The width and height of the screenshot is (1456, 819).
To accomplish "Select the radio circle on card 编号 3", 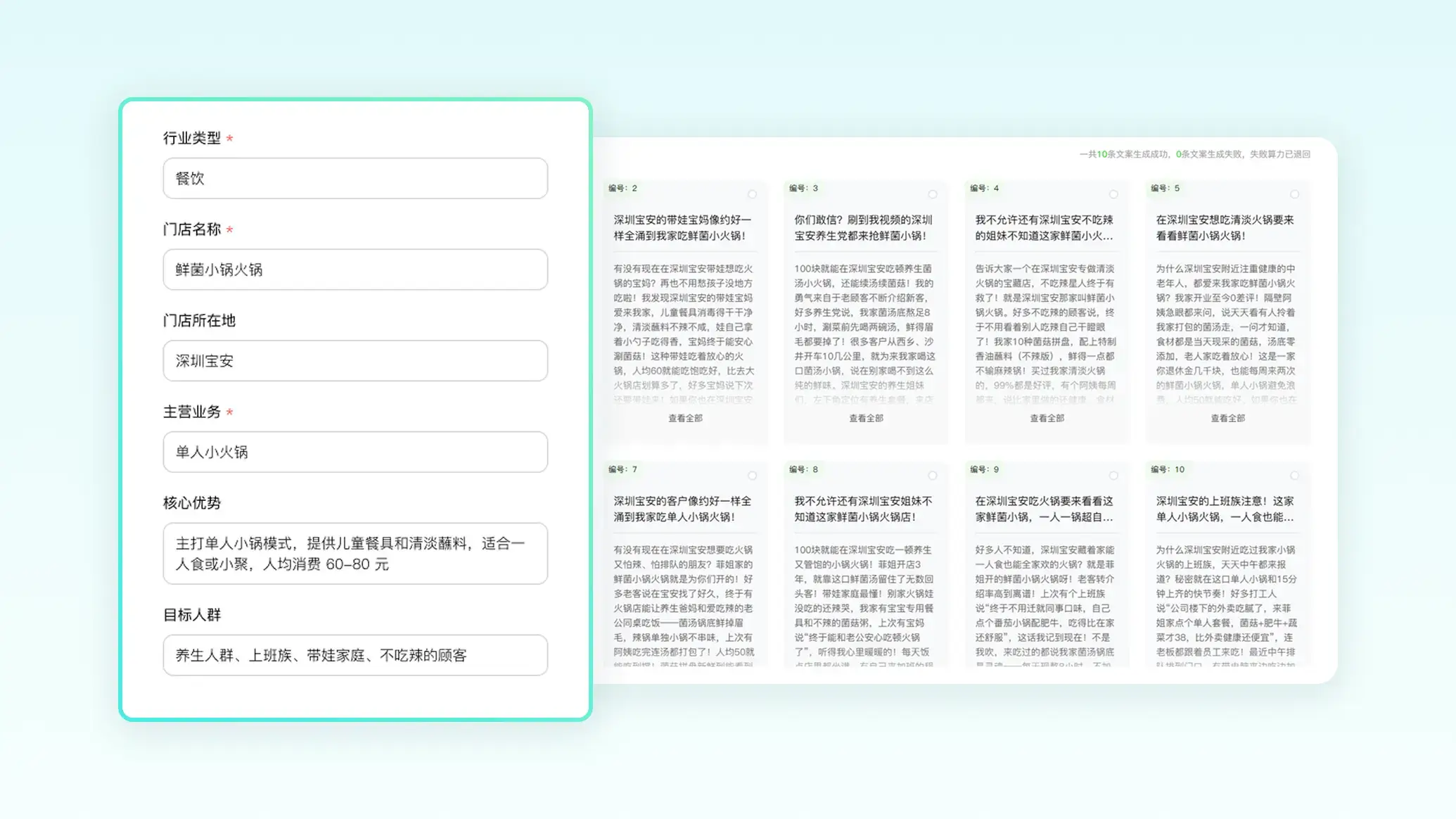I will point(933,194).
